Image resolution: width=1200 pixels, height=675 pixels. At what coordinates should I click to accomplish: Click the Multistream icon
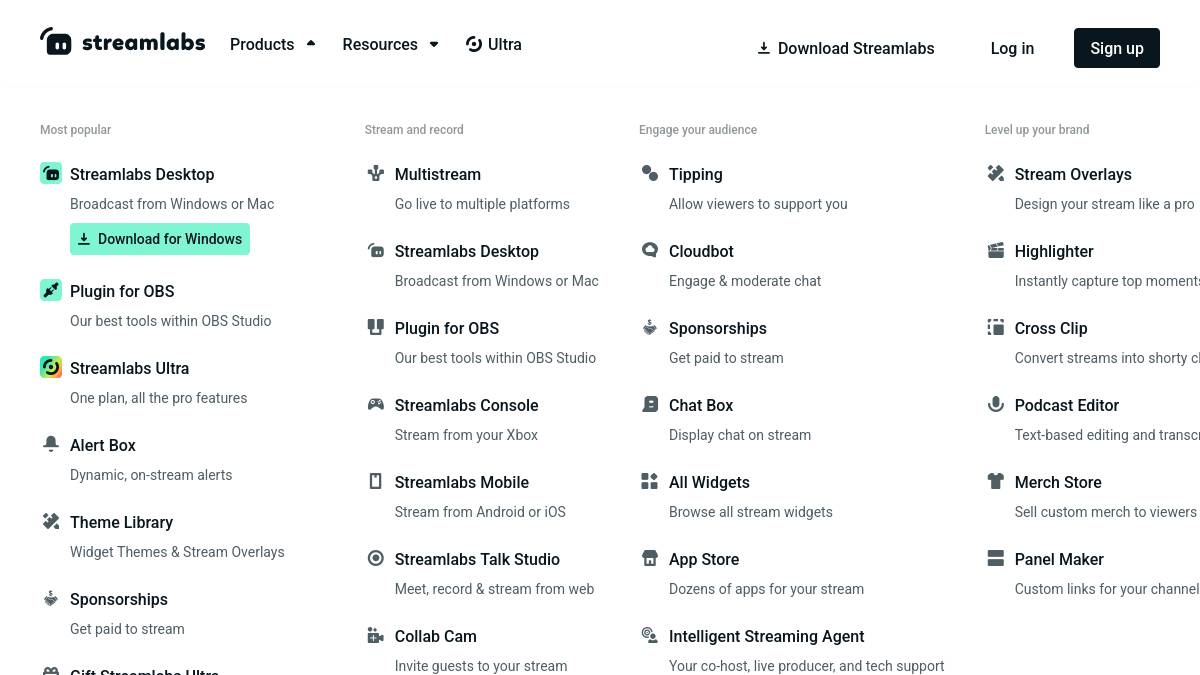tap(376, 173)
